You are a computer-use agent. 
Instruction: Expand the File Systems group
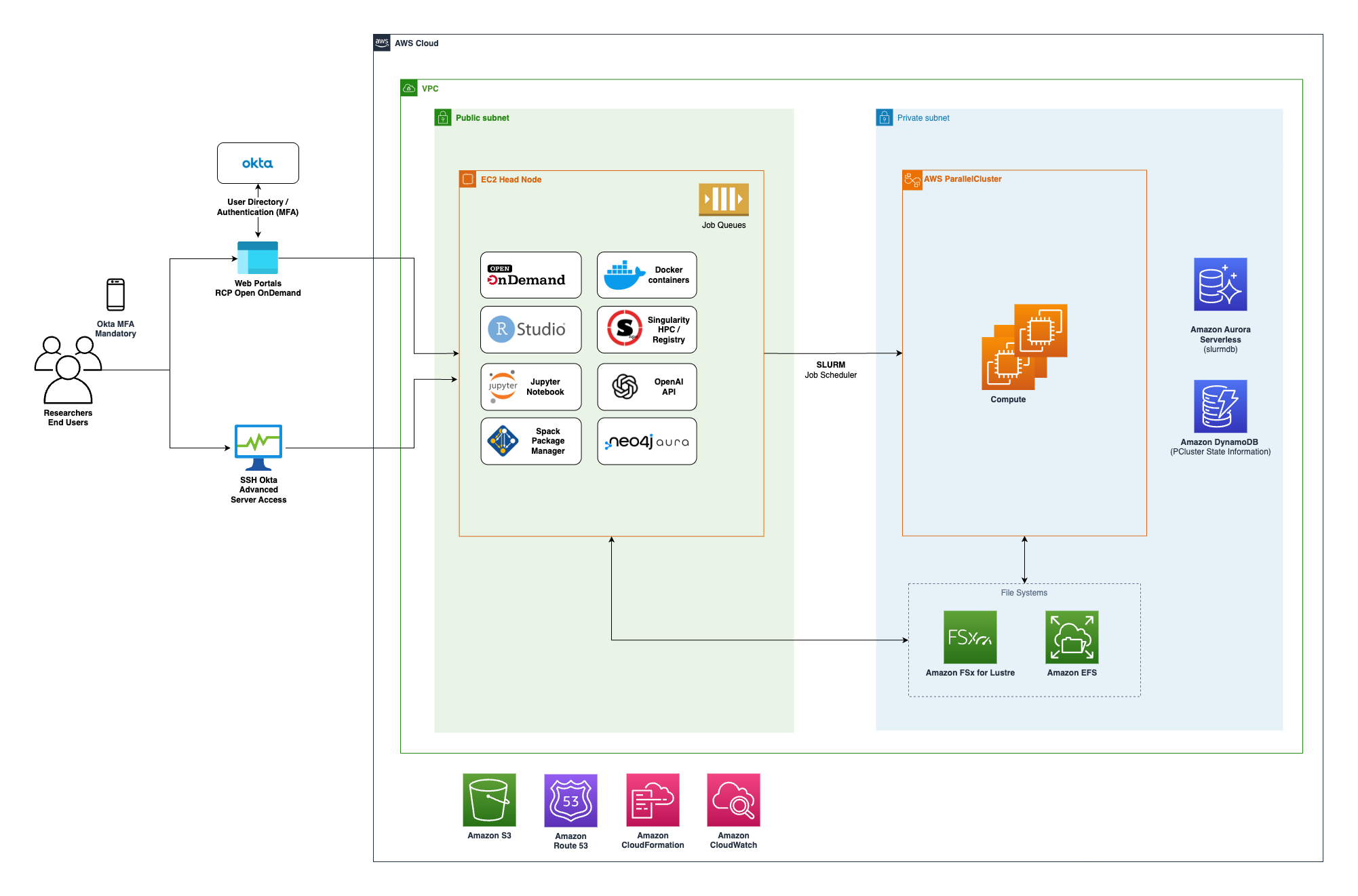[1024, 592]
